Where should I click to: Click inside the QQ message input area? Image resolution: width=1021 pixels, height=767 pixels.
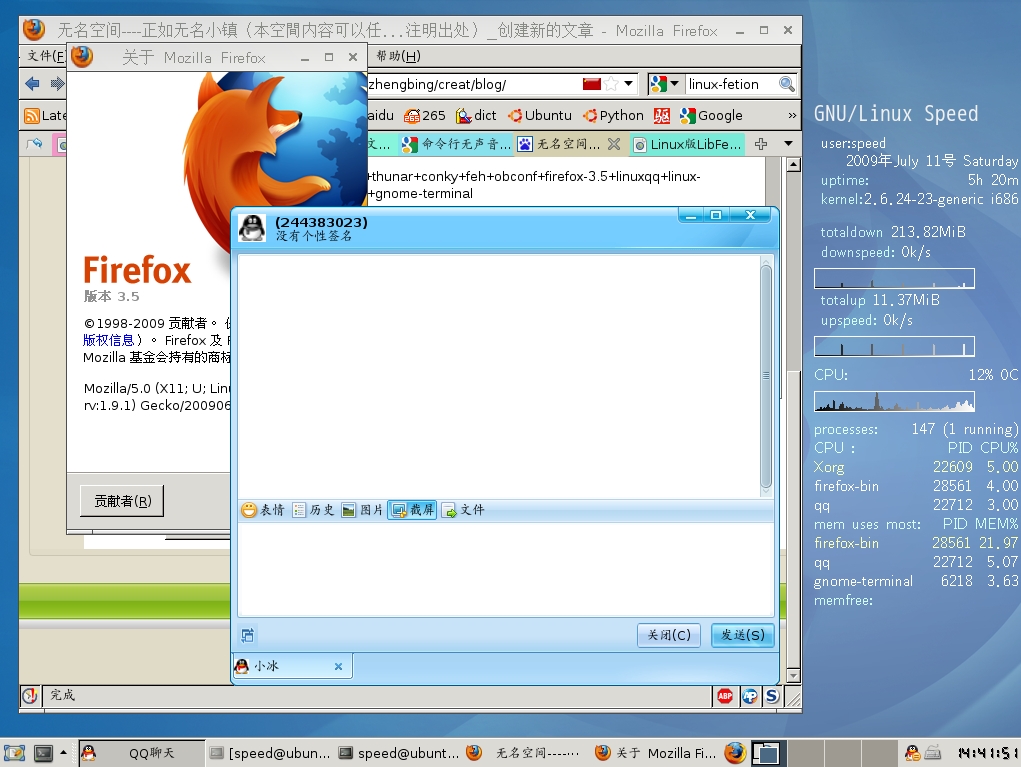(x=505, y=570)
